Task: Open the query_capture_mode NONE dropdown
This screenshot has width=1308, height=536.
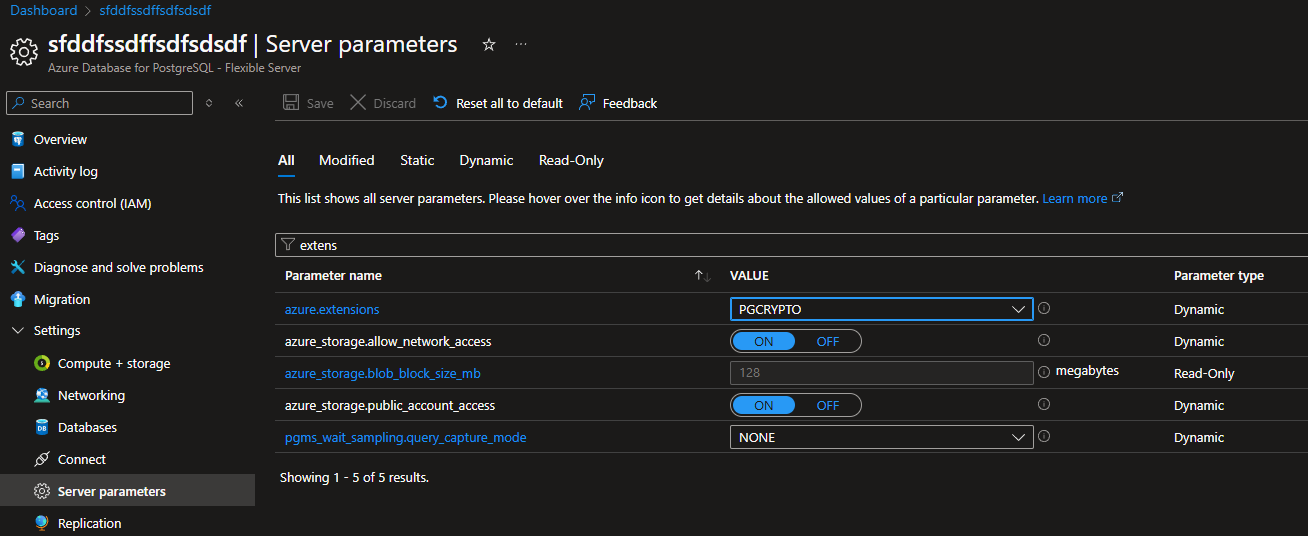Action: (881, 437)
